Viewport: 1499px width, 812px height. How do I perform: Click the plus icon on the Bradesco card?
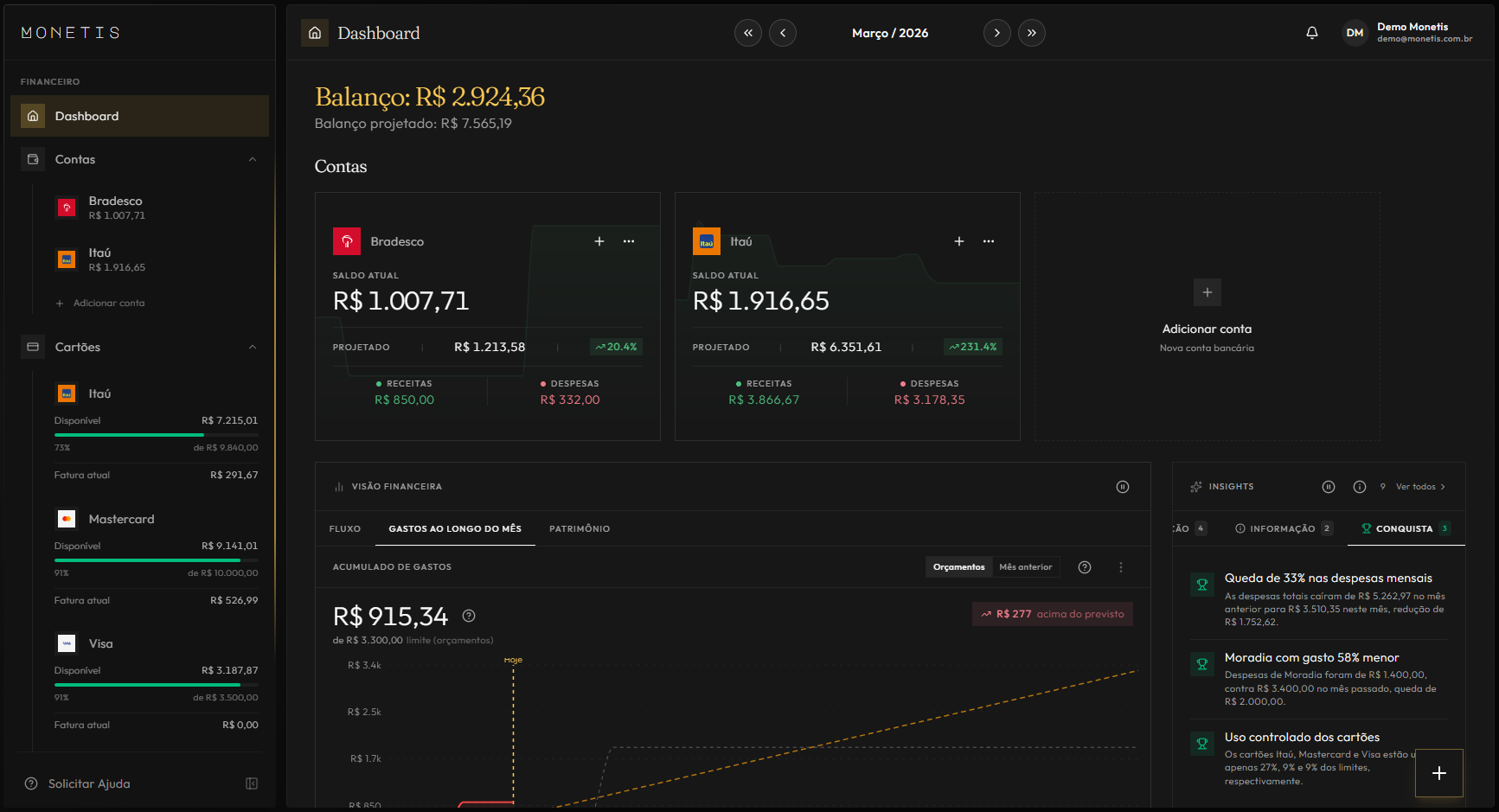point(599,241)
